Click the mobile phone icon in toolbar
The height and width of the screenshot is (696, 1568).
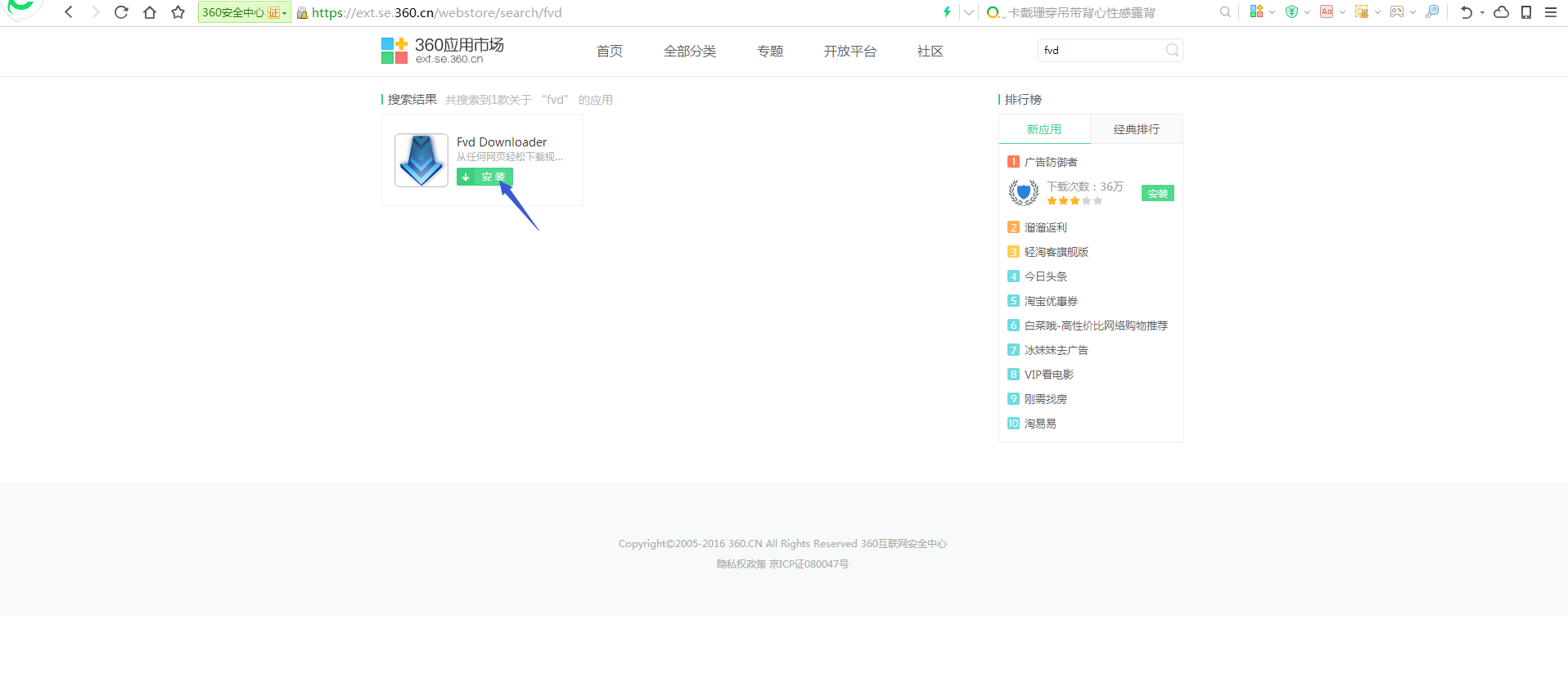point(1526,12)
